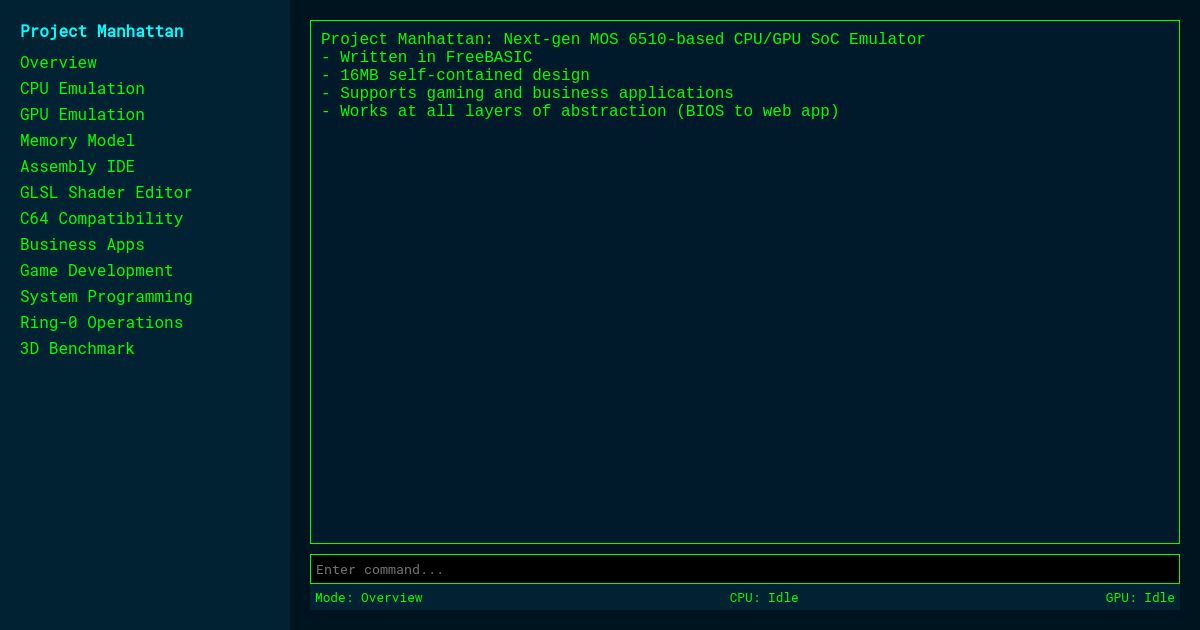Return to the Overview page
This screenshot has height=630, width=1200.
tap(58, 62)
